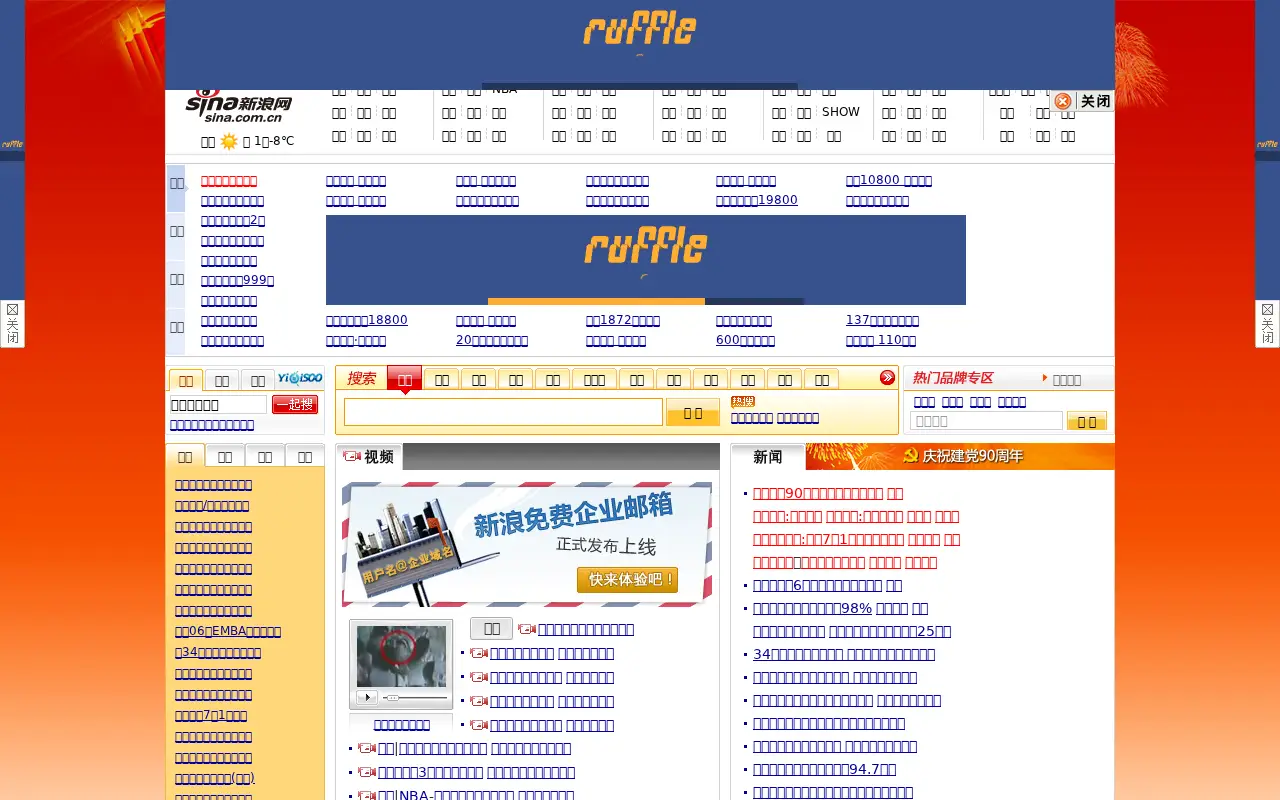Click the Yisou logo
Viewport: 1280px width, 800px height.
tap(300, 378)
